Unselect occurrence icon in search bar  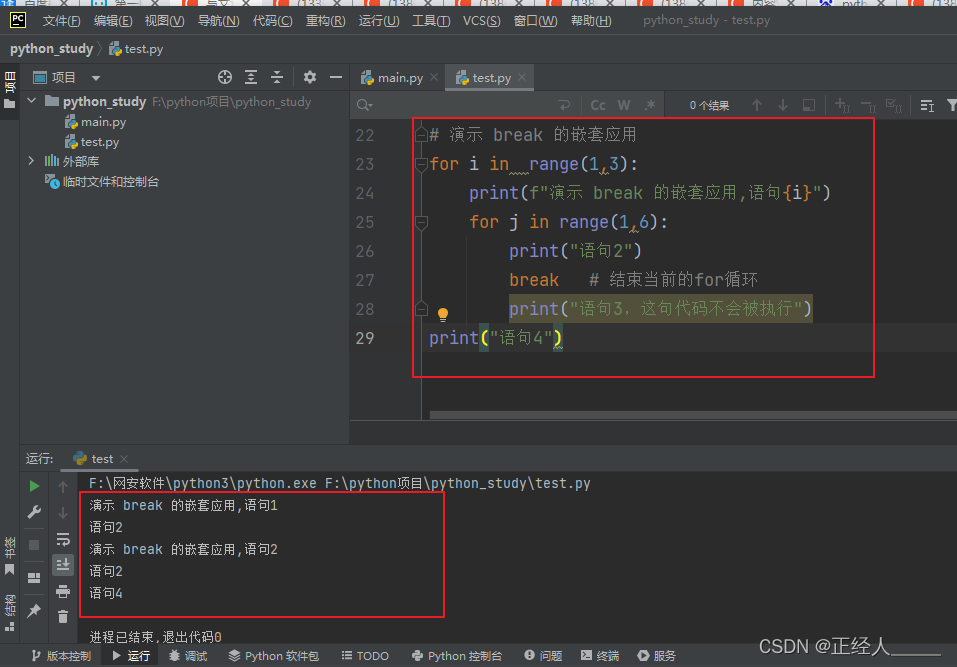(x=868, y=105)
